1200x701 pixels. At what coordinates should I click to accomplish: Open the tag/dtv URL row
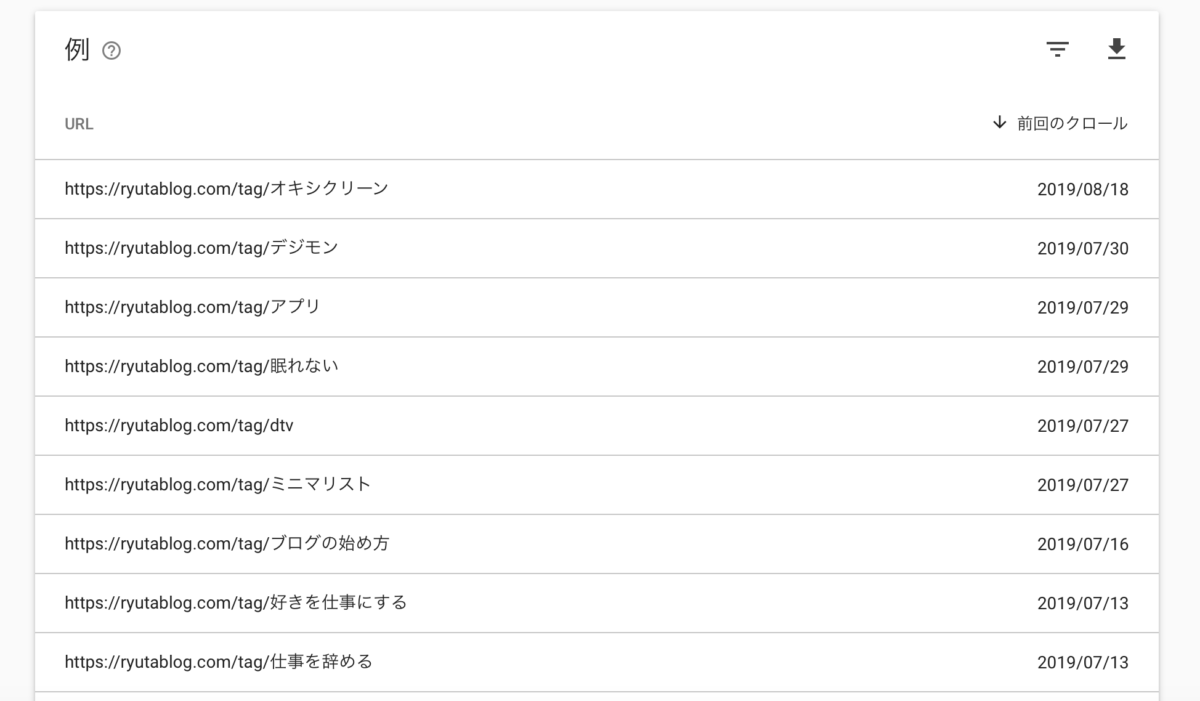597,425
